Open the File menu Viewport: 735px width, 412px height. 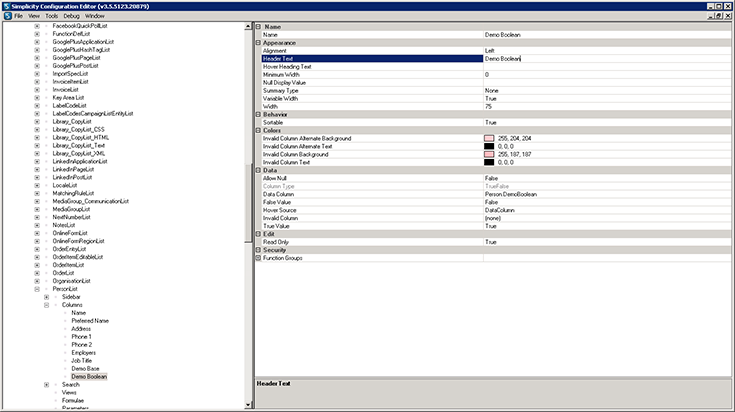pos(19,16)
